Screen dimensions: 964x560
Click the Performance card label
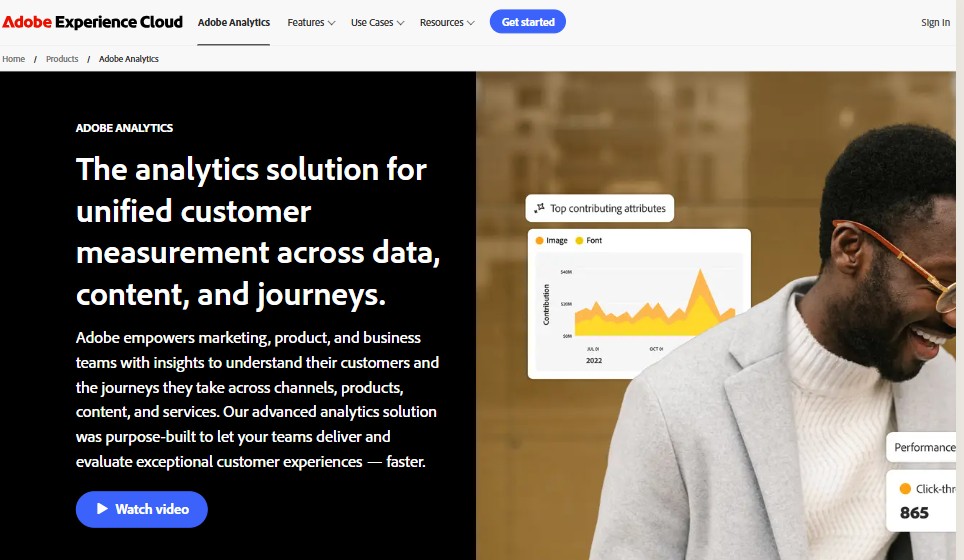point(925,448)
